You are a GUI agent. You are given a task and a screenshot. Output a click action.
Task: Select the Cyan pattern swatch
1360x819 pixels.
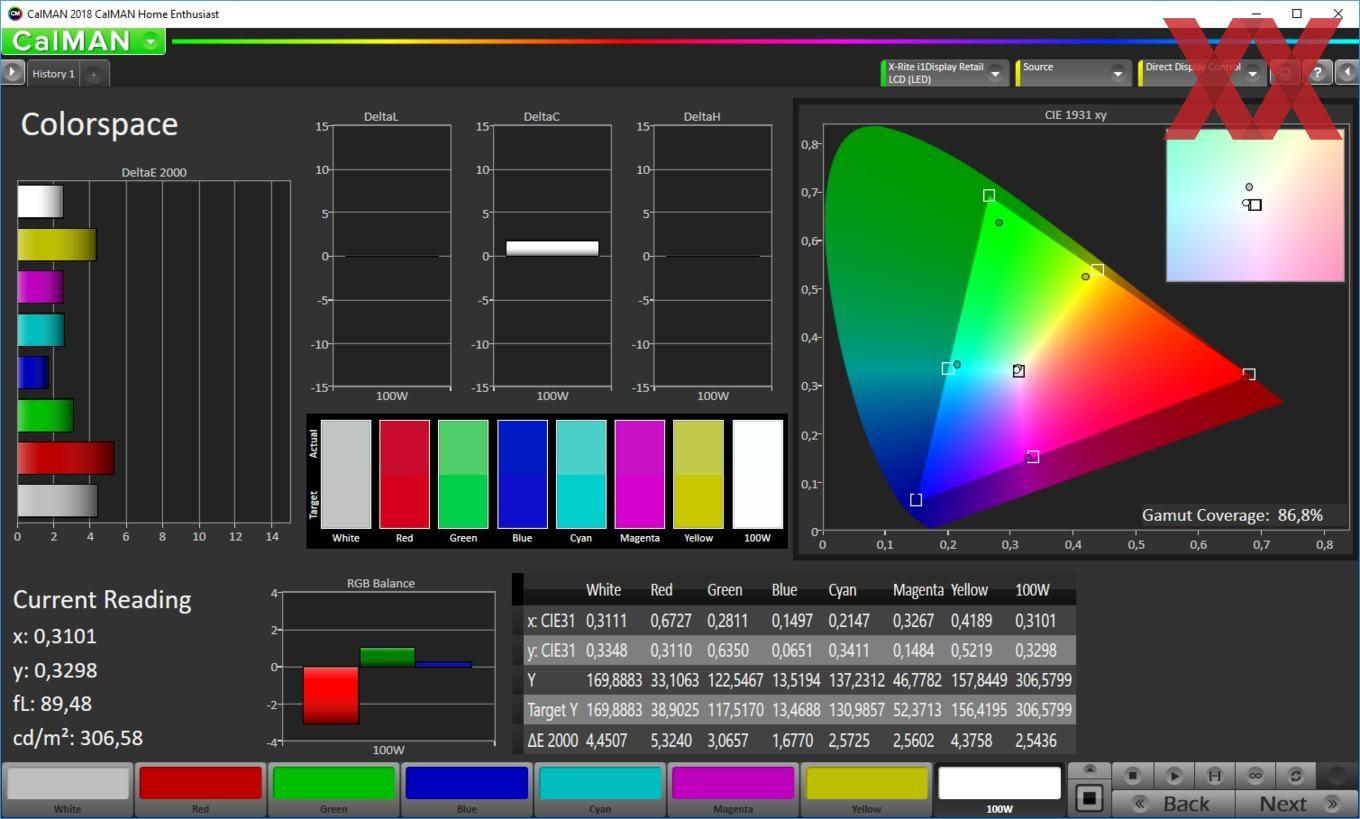[600, 790]
